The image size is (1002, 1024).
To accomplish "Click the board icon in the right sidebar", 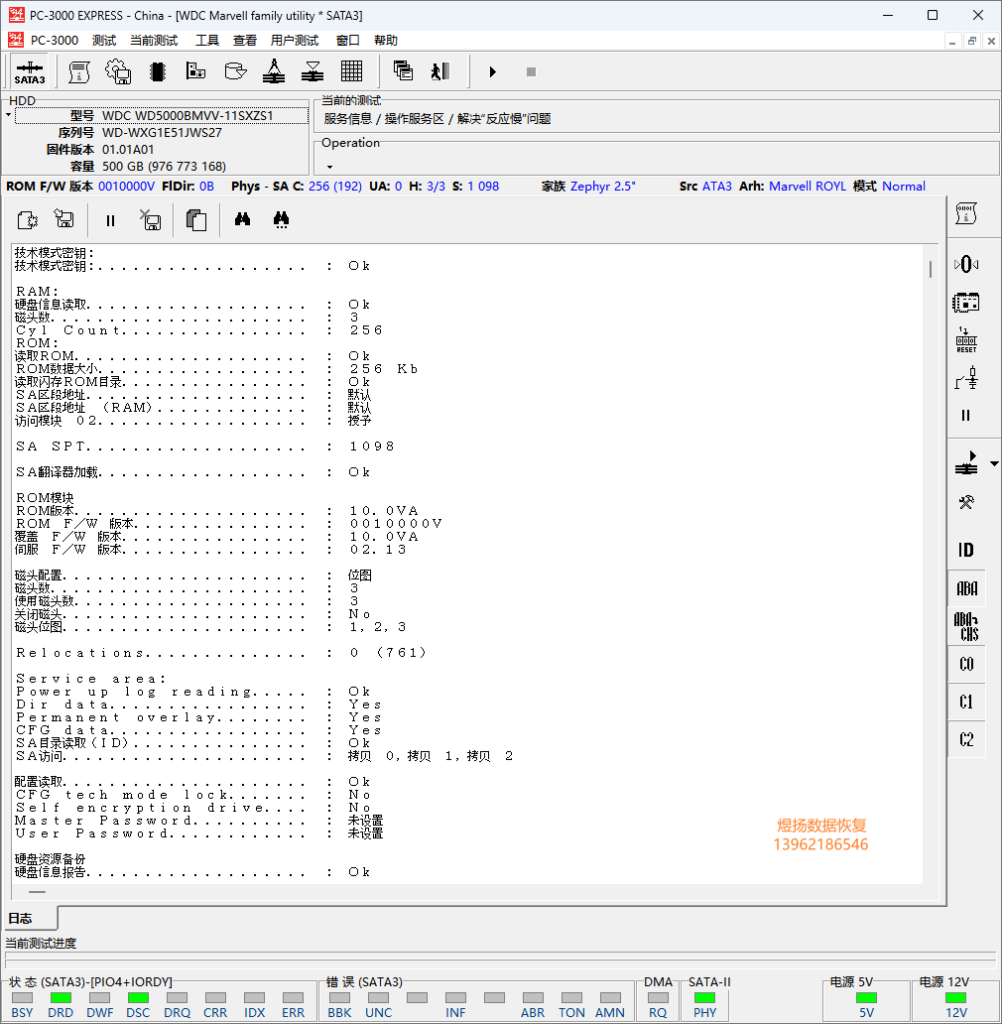I will coord(966,302).
